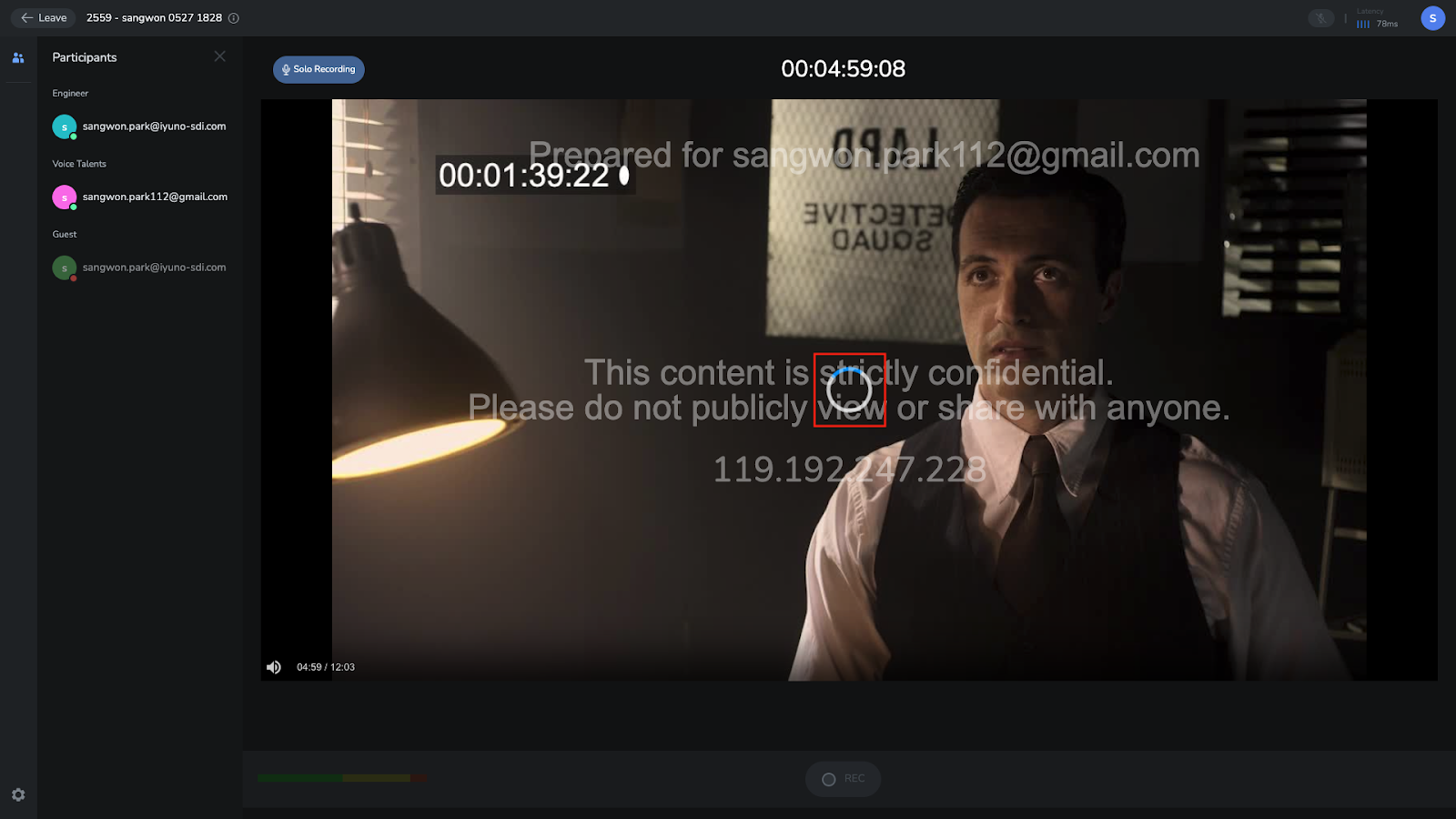Click the audio input level meter
Viewport: 1456px width, 819px height.
(x=341, y=778)
